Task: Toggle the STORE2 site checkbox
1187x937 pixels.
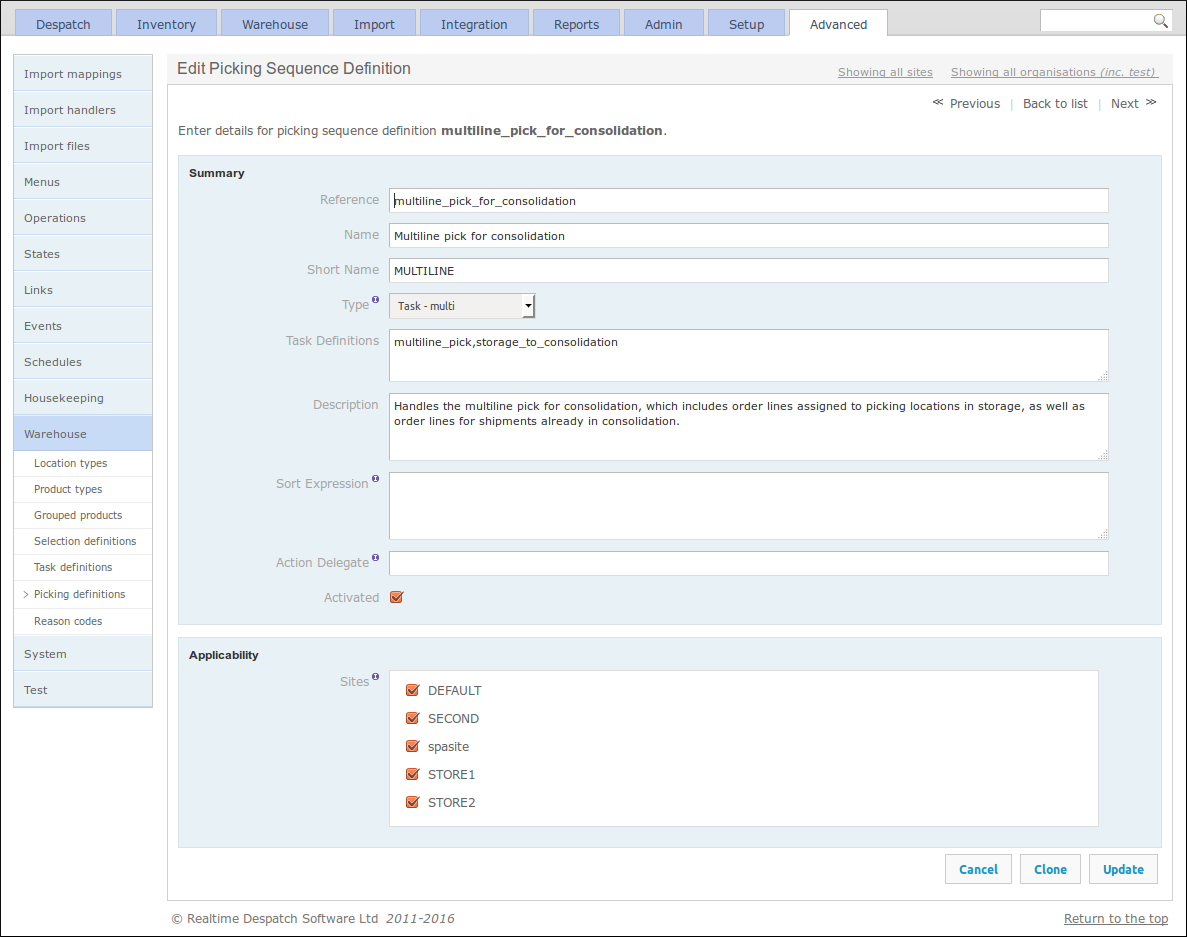Action: pos(413,802)
